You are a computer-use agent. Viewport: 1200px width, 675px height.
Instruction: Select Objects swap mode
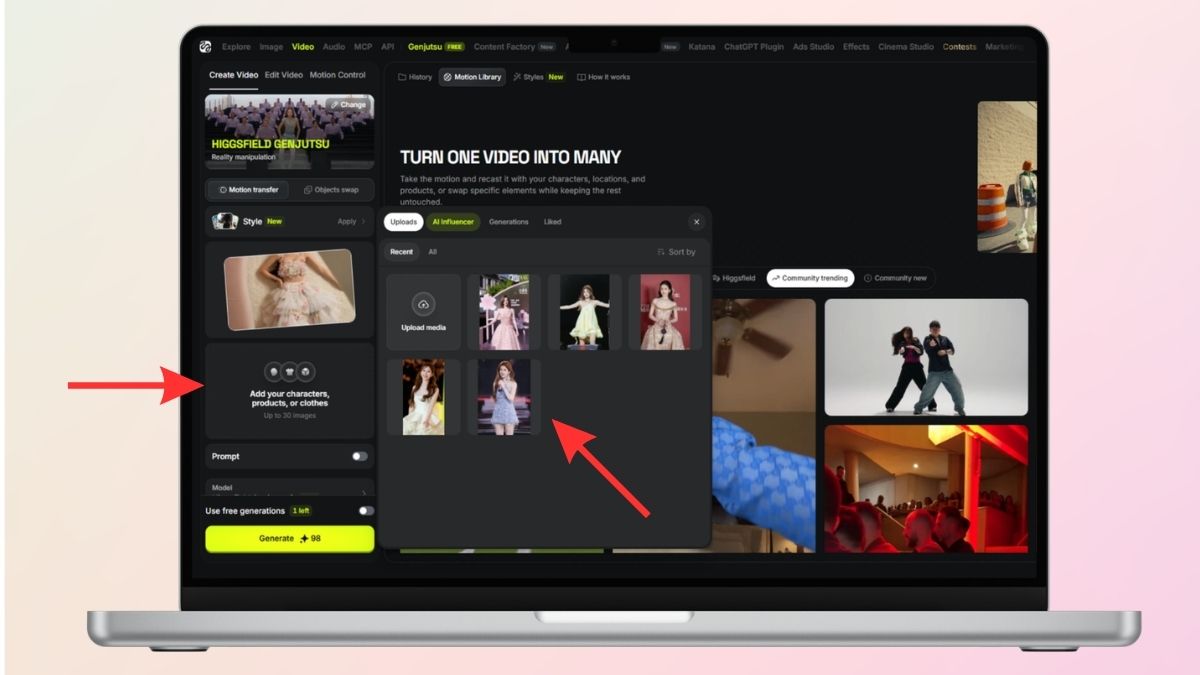click(331, 190)
